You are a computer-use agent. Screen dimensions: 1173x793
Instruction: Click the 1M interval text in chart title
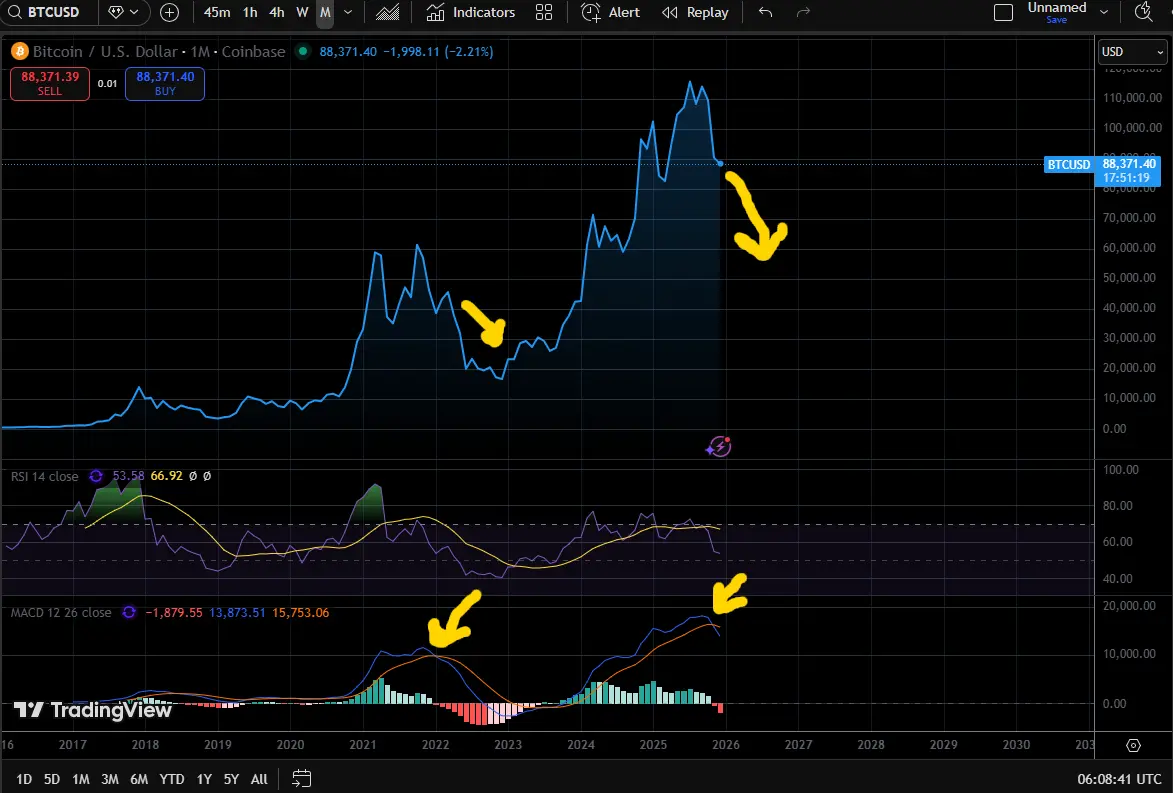coord(200,52)
